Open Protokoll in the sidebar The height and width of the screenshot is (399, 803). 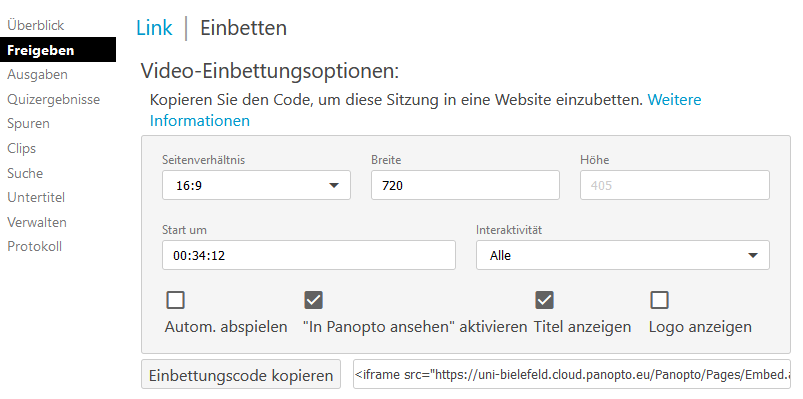(x=34, y=246)
